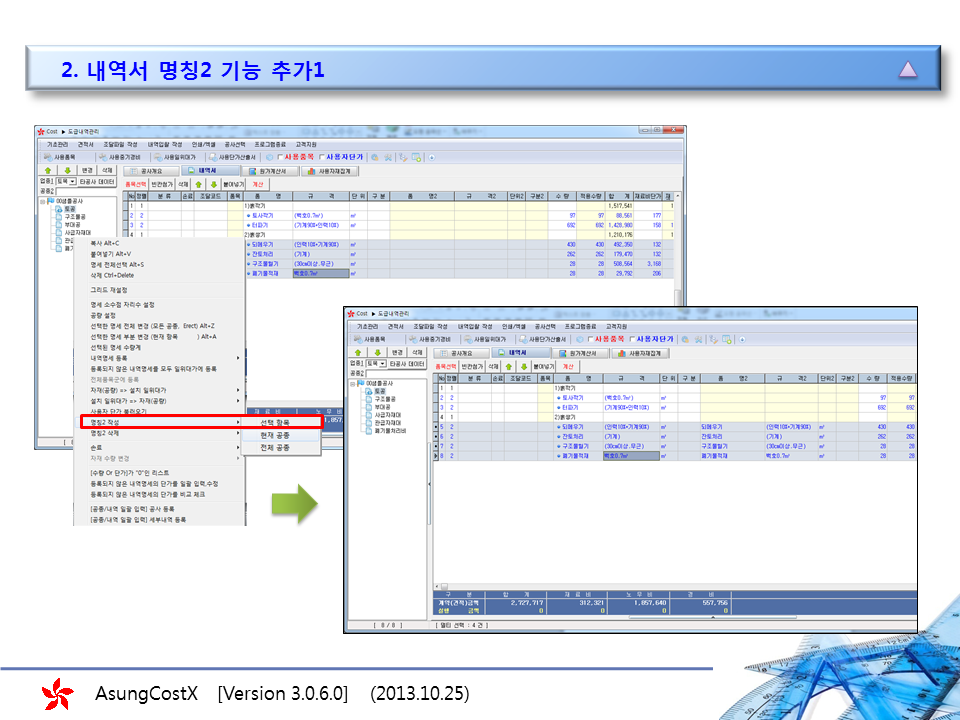Image resolution: width=960 pixels, height=720 pixels.
Task: Open 인쇄/엑셀 menu in front window
Action: pyautogui.click(x=514, y=326)
